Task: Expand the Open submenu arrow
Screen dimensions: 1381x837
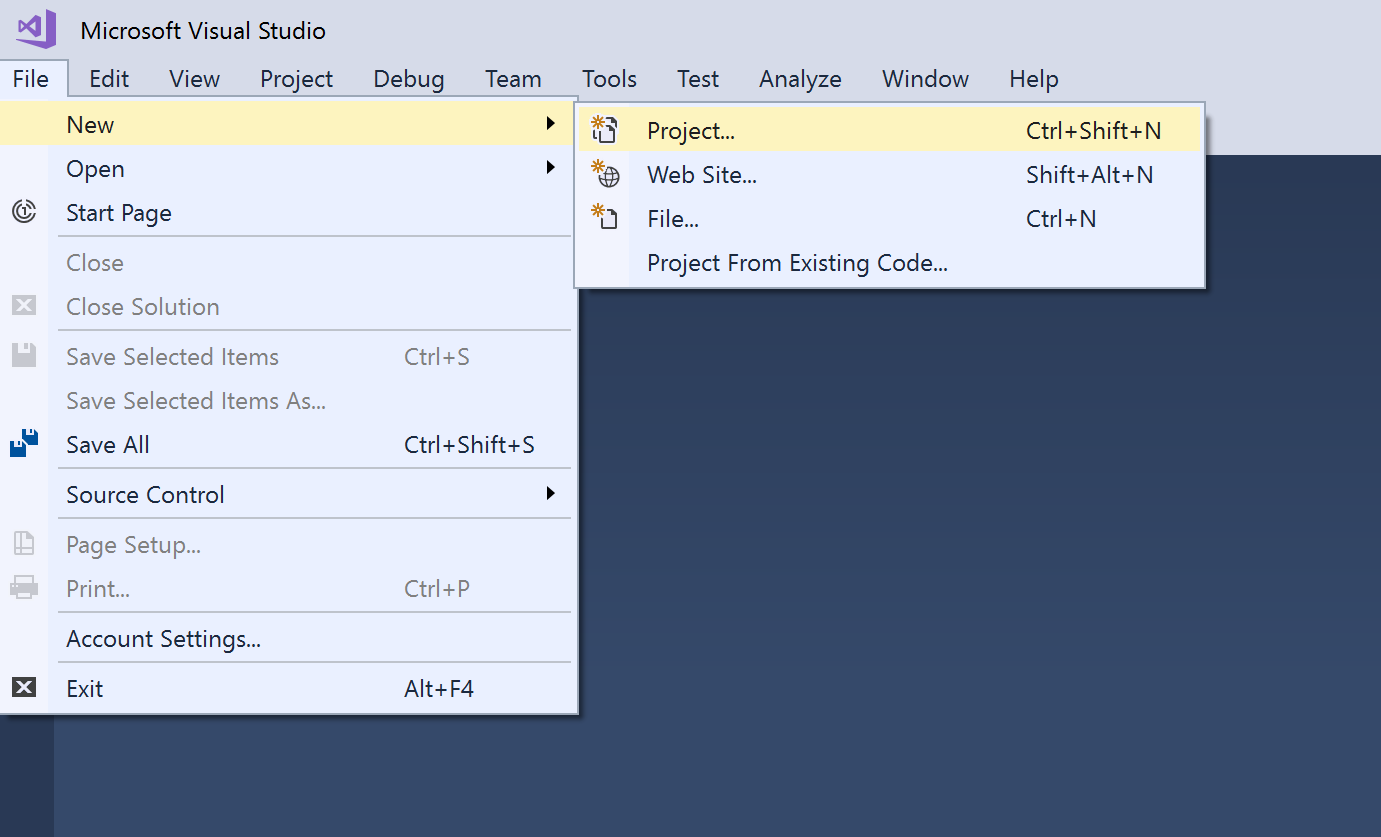Action: click(550, 168)
